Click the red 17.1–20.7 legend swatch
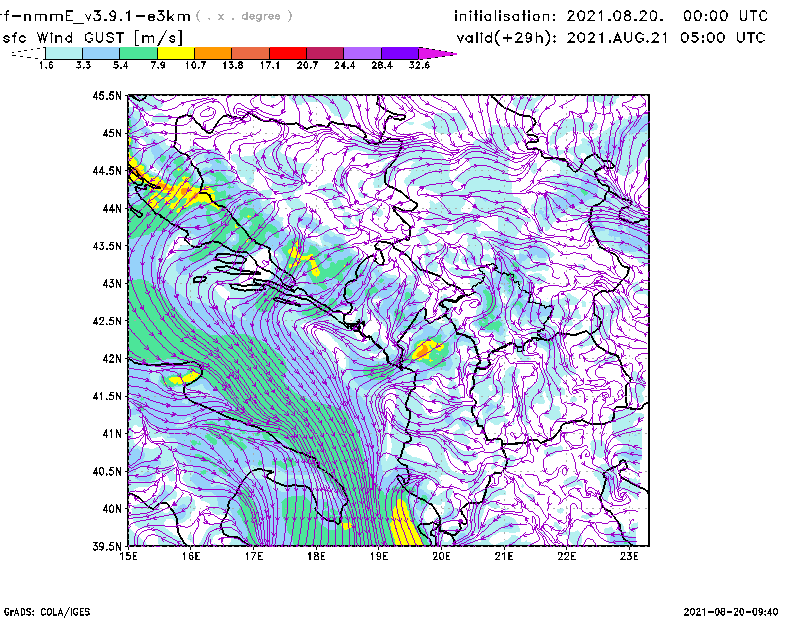The width and height of the screenshot is (800, 618). click(x=288, y=53)
